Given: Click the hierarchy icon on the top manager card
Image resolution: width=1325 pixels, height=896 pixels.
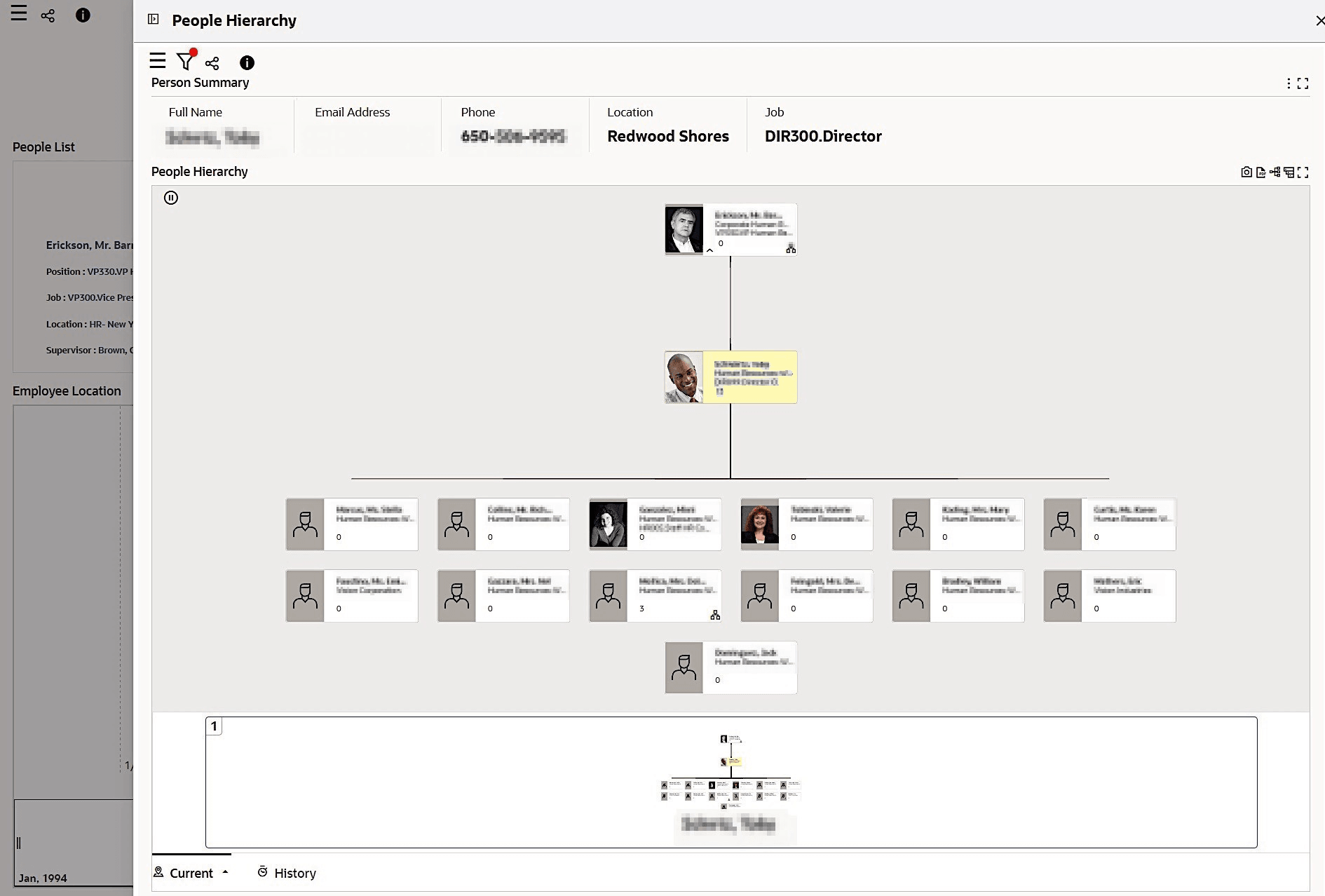Looking at the screenshot, I should (791, 249).
